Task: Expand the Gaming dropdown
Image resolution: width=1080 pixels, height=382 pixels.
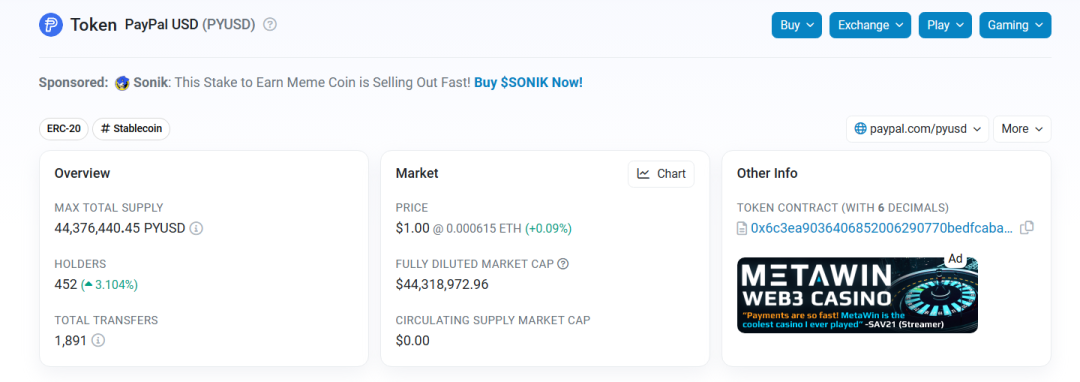Action: coord(1015,25)
